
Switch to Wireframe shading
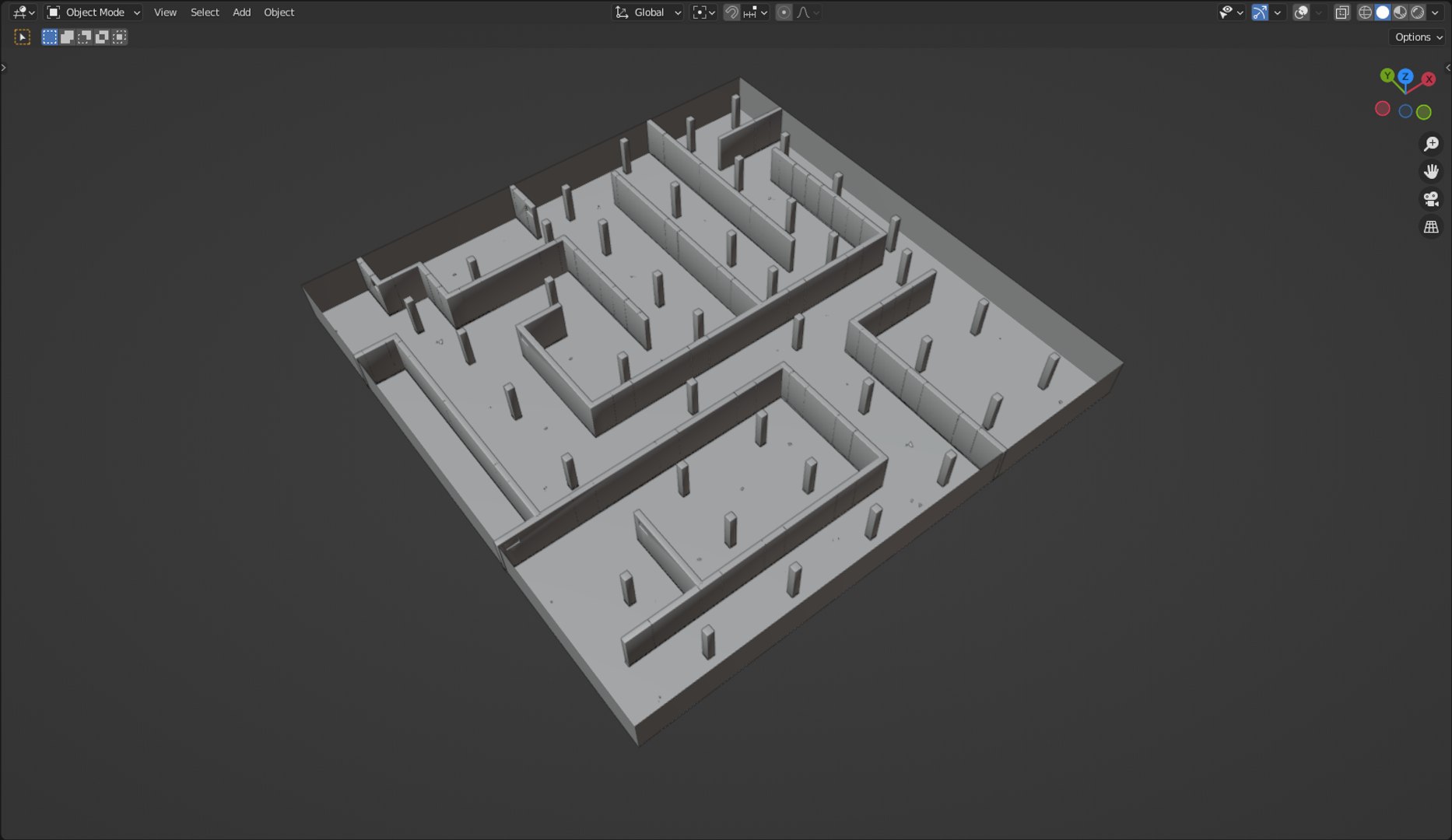tap(1365, 12)
